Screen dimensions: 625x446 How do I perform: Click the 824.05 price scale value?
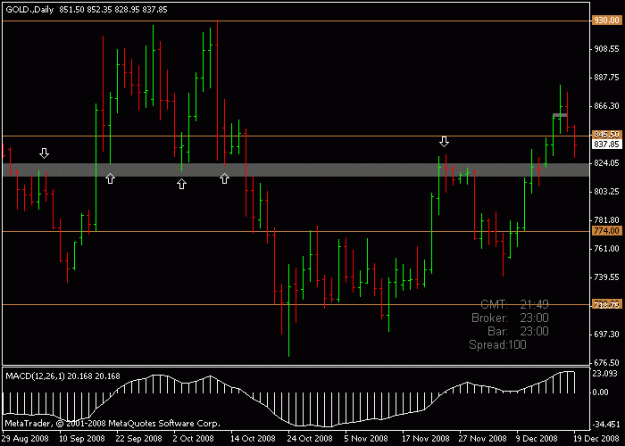point(606,163)
